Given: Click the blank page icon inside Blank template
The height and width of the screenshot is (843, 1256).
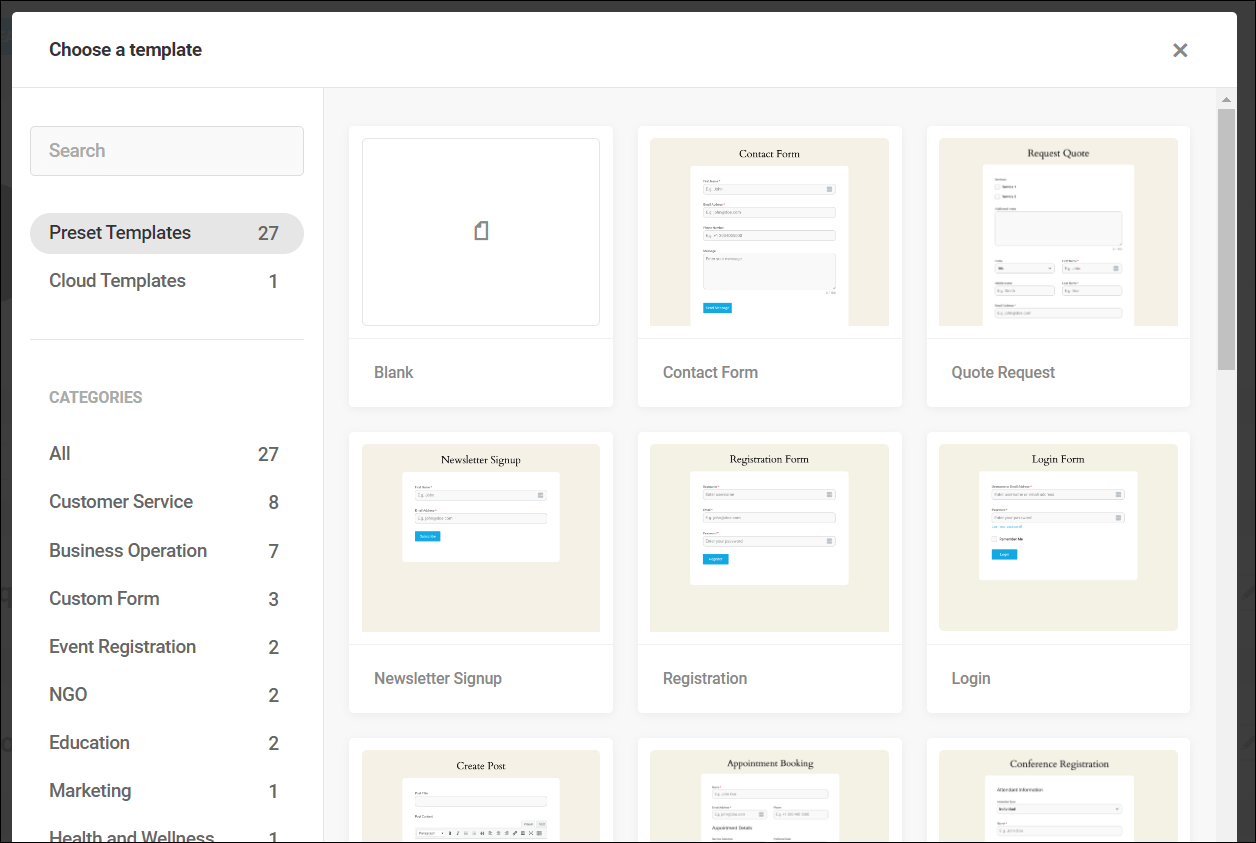Looking at the screenshot, I should 481,230.
